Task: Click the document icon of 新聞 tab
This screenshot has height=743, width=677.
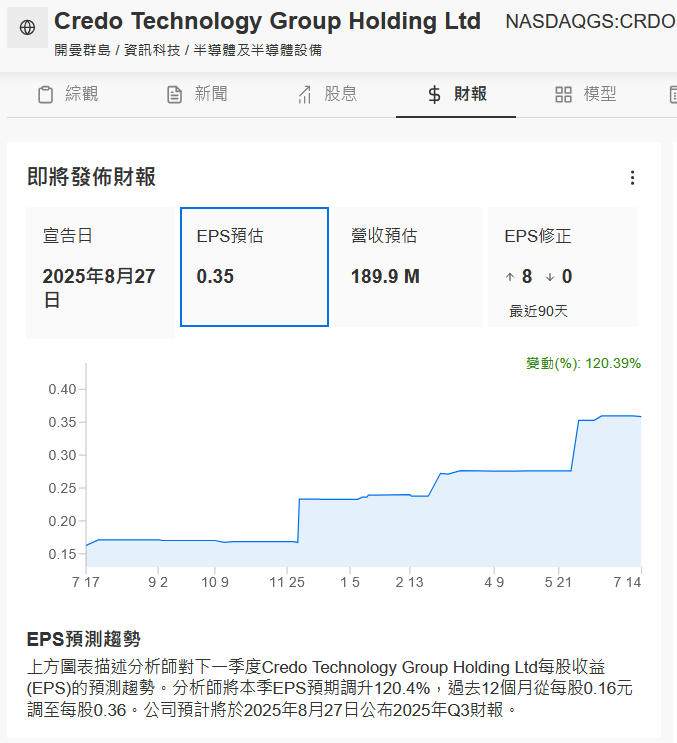Action: [x=174, y=94]
